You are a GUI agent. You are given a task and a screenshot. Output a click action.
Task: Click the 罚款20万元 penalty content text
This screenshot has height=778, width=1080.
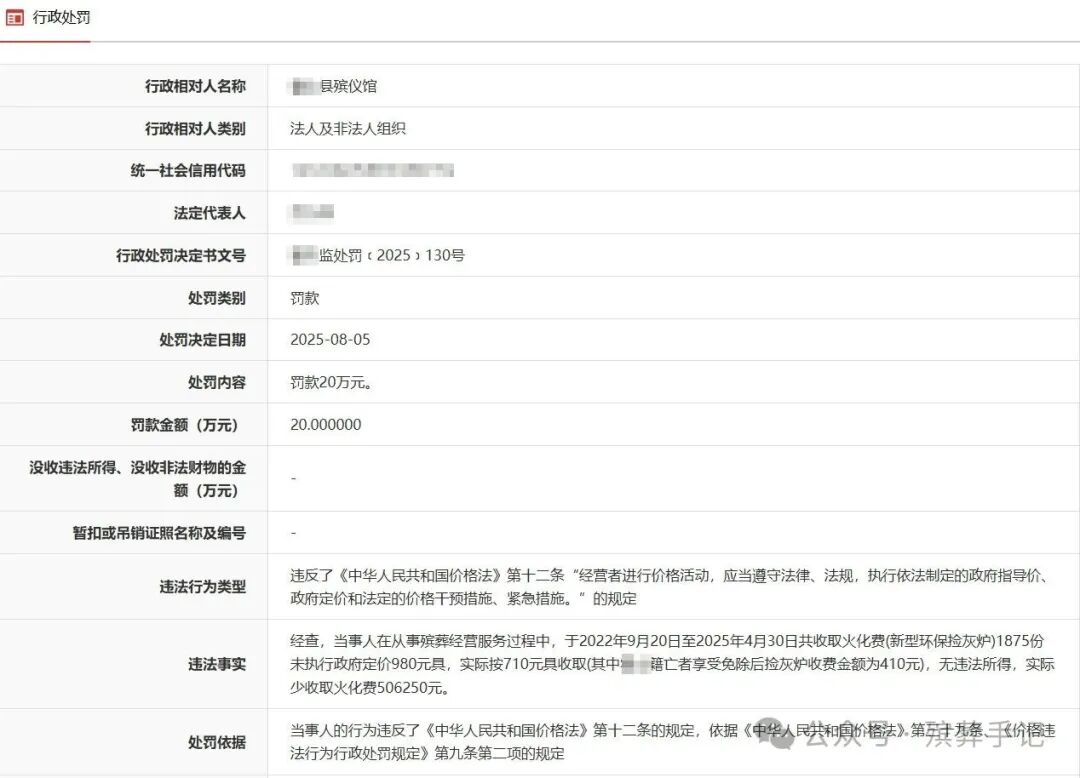coord(331,383)
